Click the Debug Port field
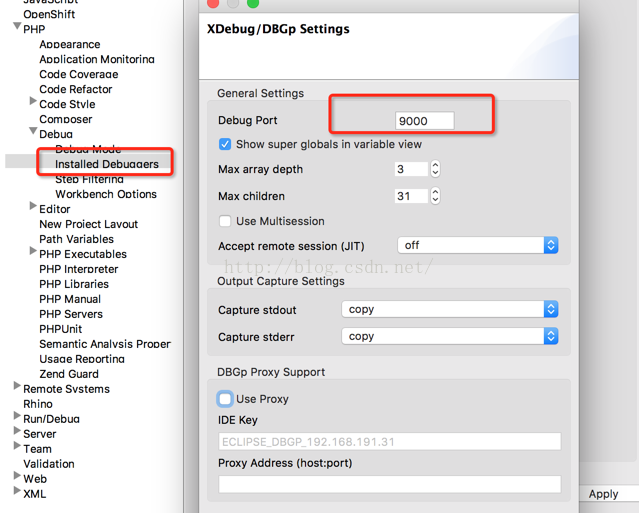This screenshot has height=513, width=639. coord(424,121)
